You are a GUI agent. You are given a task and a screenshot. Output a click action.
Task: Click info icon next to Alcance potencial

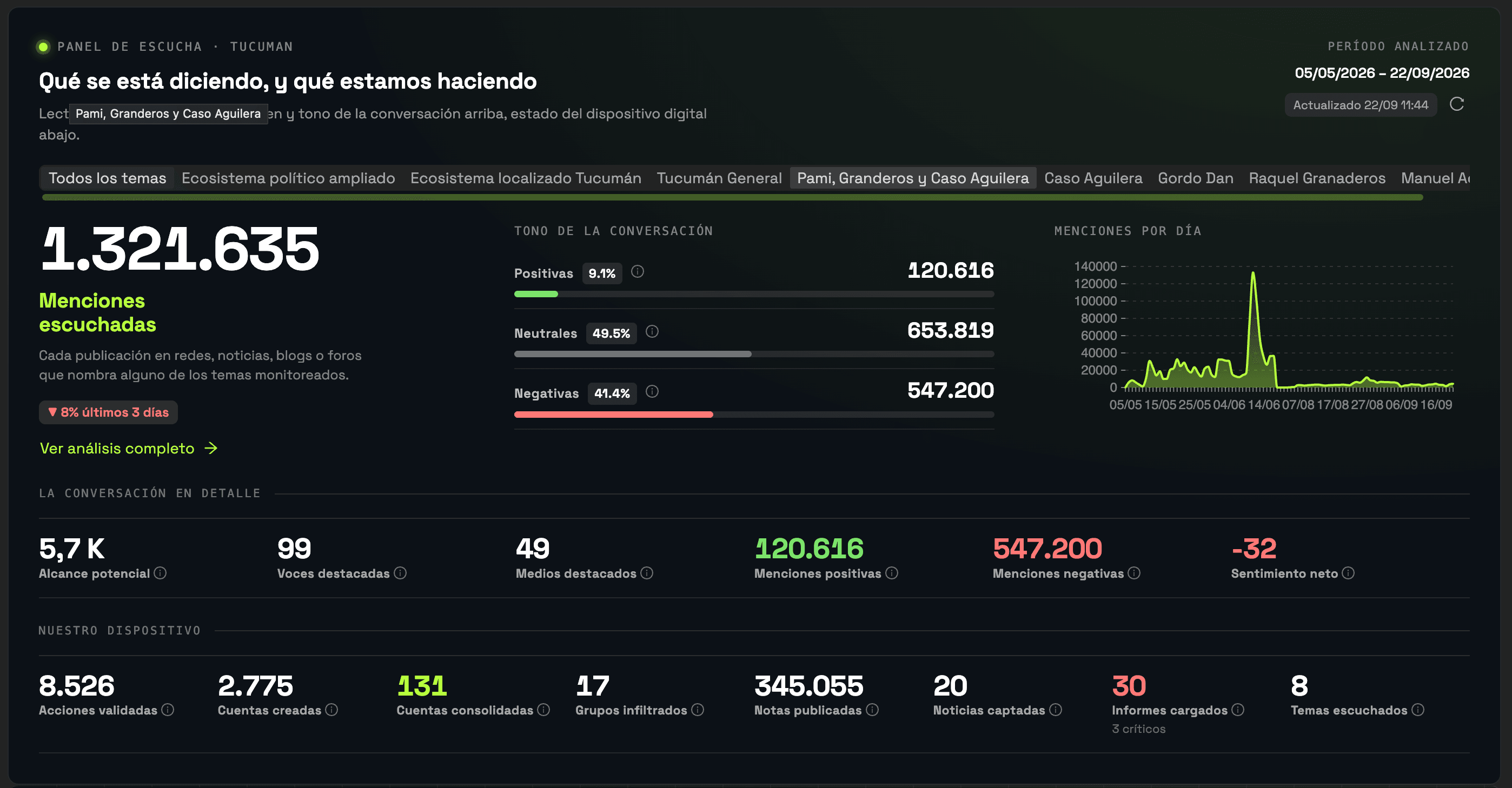[x=160, y=573]
